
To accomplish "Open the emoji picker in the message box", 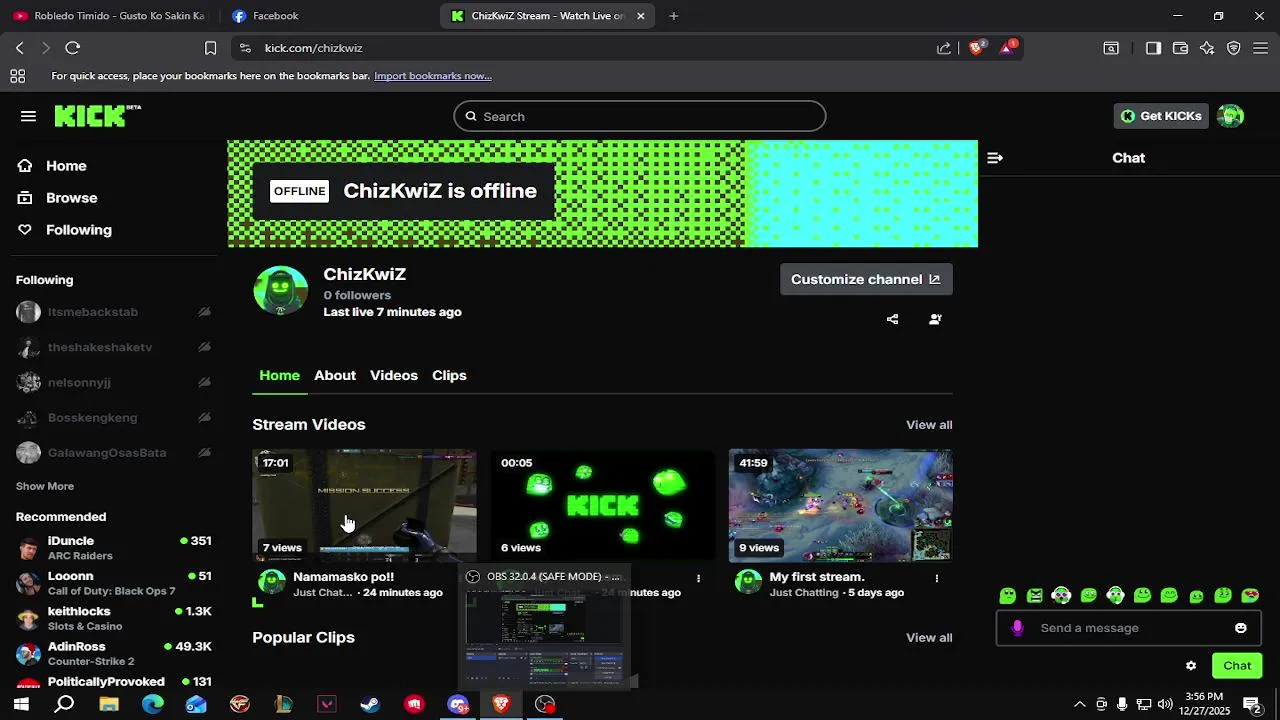I will pyautogui.click(x=1241, y=628).
